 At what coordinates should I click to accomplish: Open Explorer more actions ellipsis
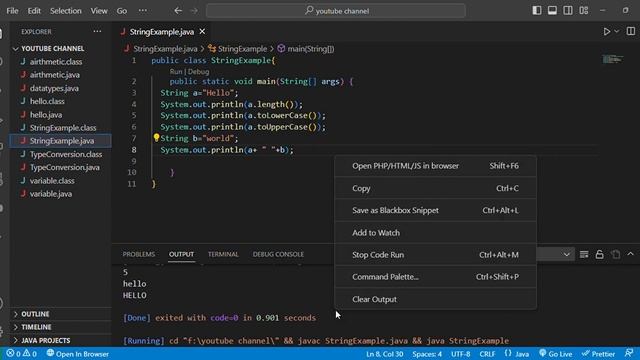97,31
